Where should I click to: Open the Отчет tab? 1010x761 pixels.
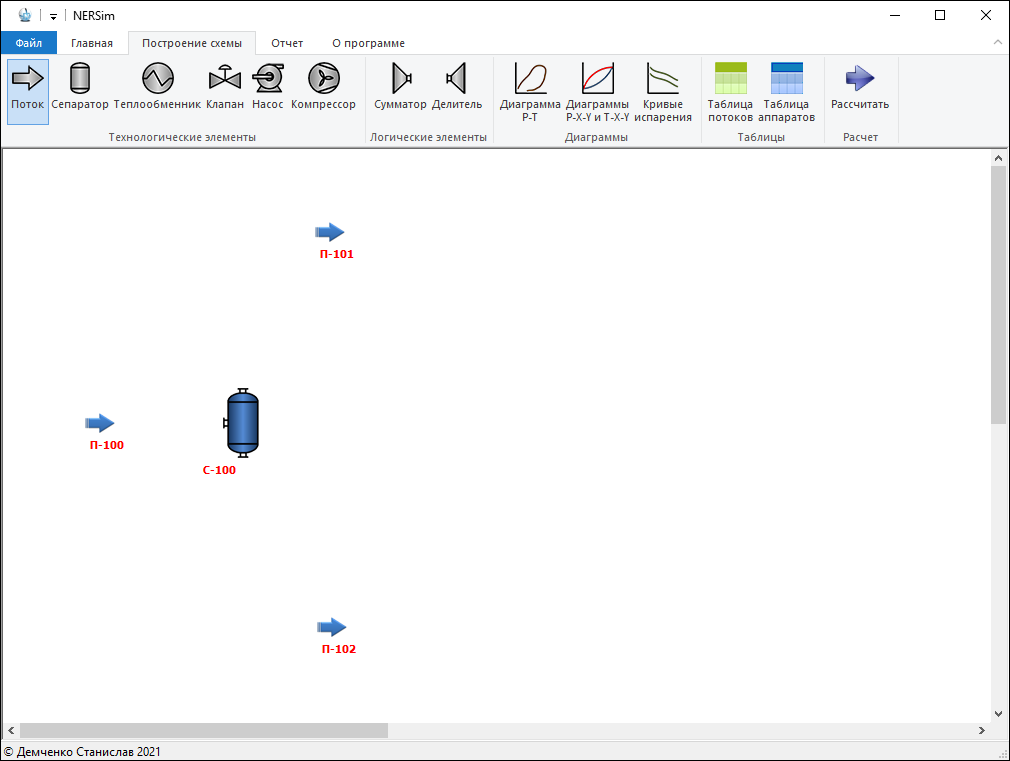[287, 43]
